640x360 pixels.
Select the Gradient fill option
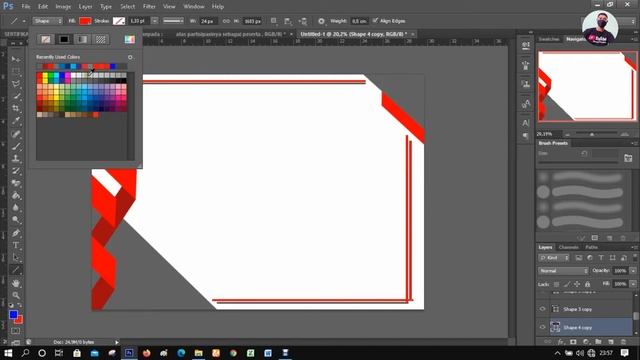click(82, 39)
